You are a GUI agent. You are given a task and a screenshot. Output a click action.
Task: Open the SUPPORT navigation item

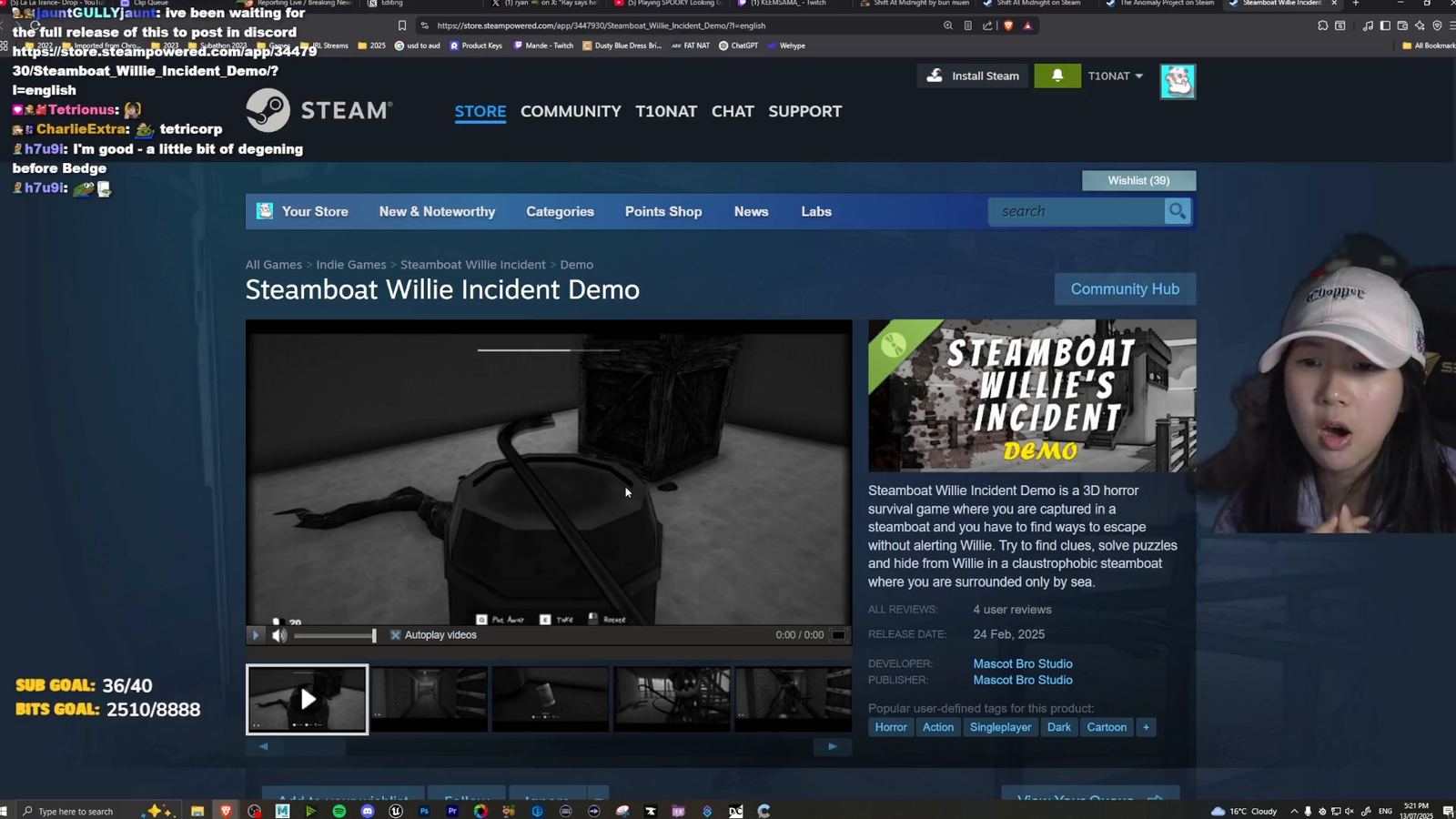[x=805, y=111]
